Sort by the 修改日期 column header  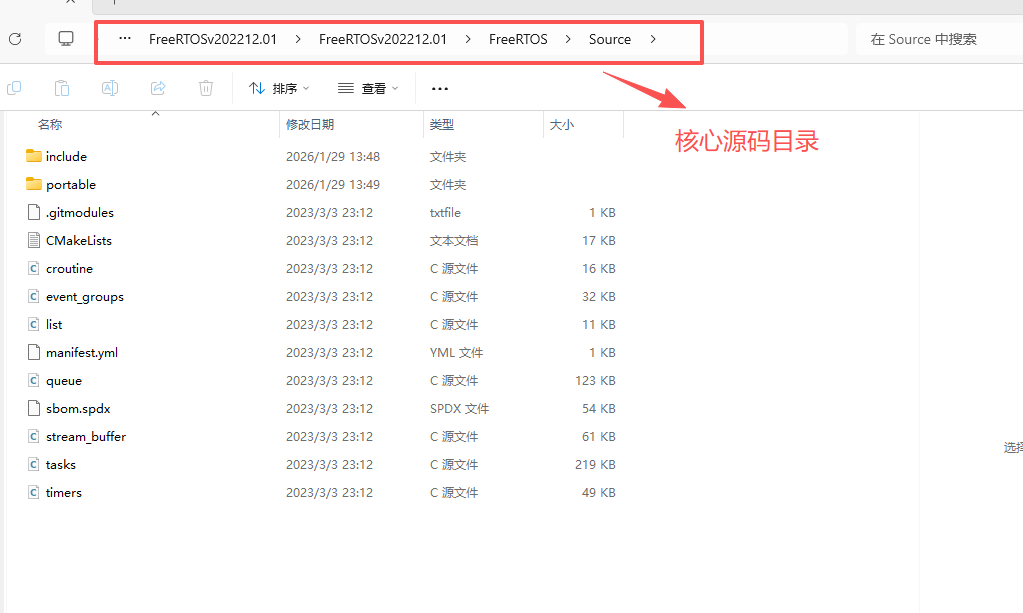pos(310,125)
